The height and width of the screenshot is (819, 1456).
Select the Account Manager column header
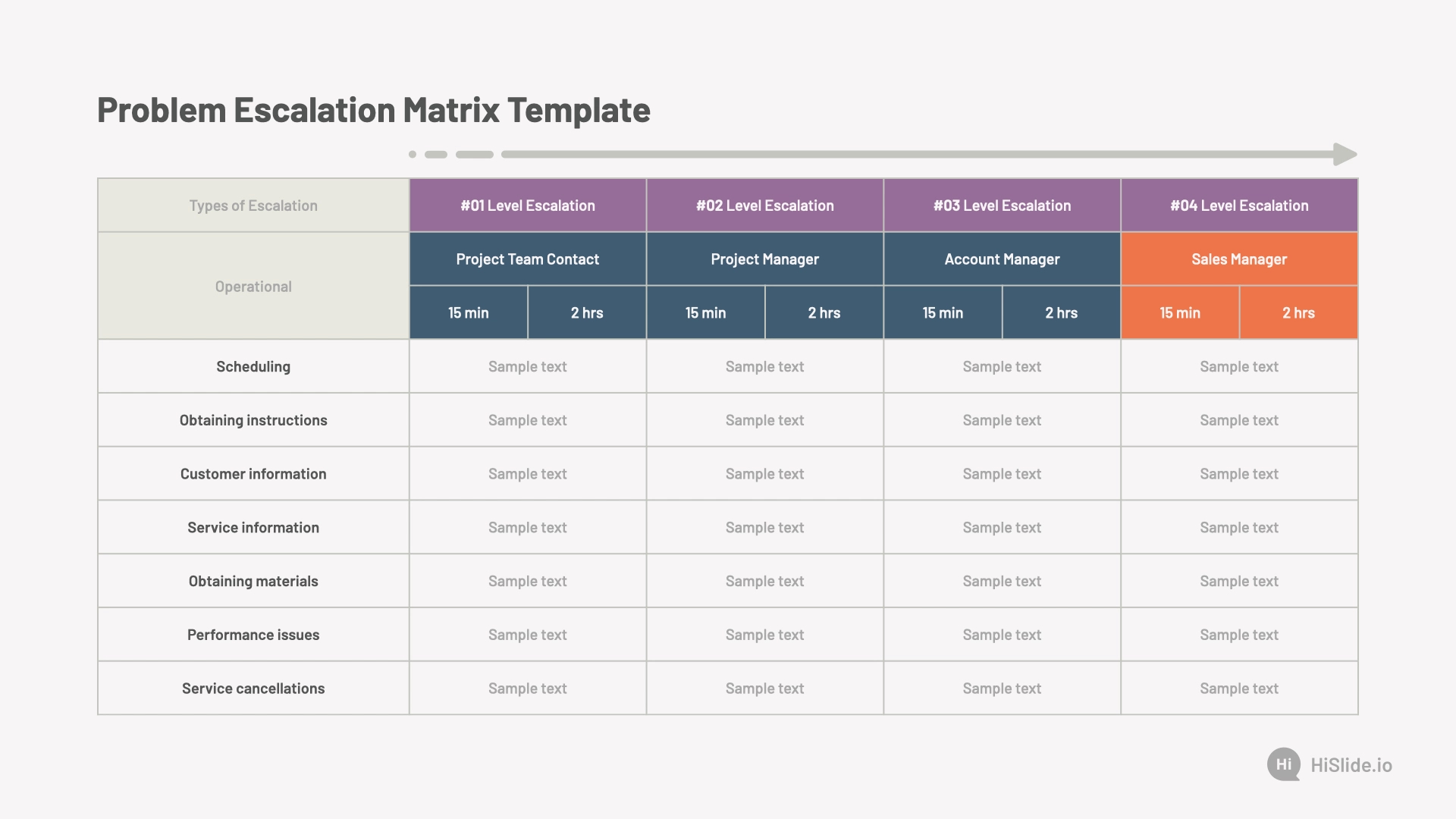1002,258
